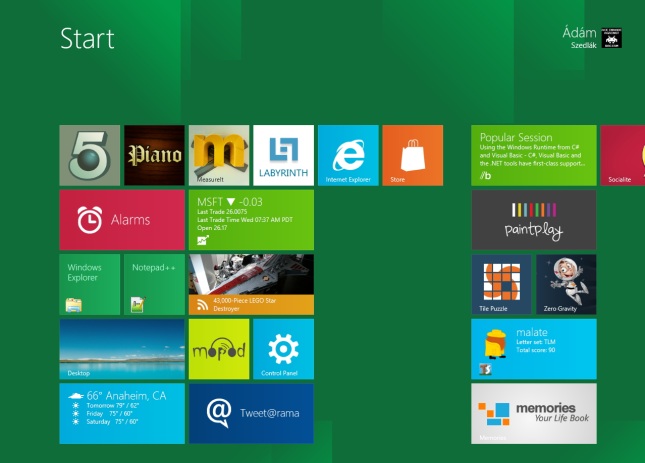Switch to the Desktop tile
Screen dimensions: 645x463
(122, 349)
